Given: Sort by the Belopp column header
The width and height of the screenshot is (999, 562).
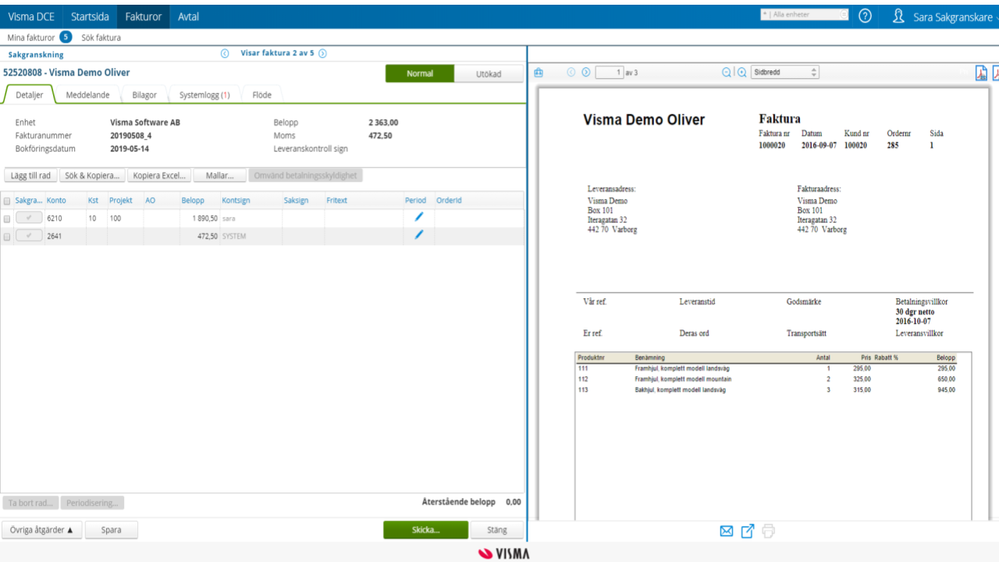Looking at the screenshot, I should pos(193,200).
